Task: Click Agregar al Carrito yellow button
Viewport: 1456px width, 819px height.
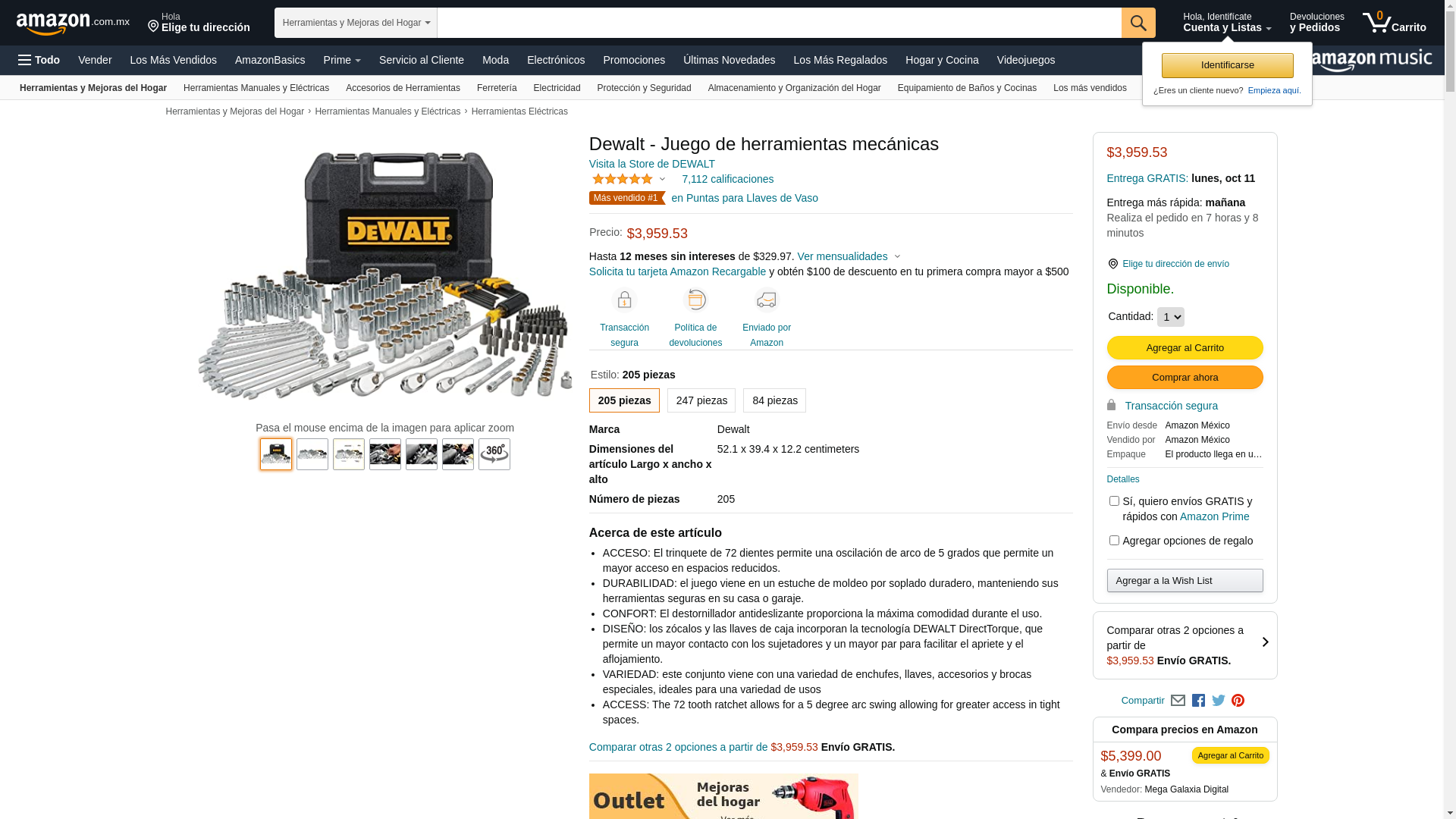Action: pos(1185,347)
